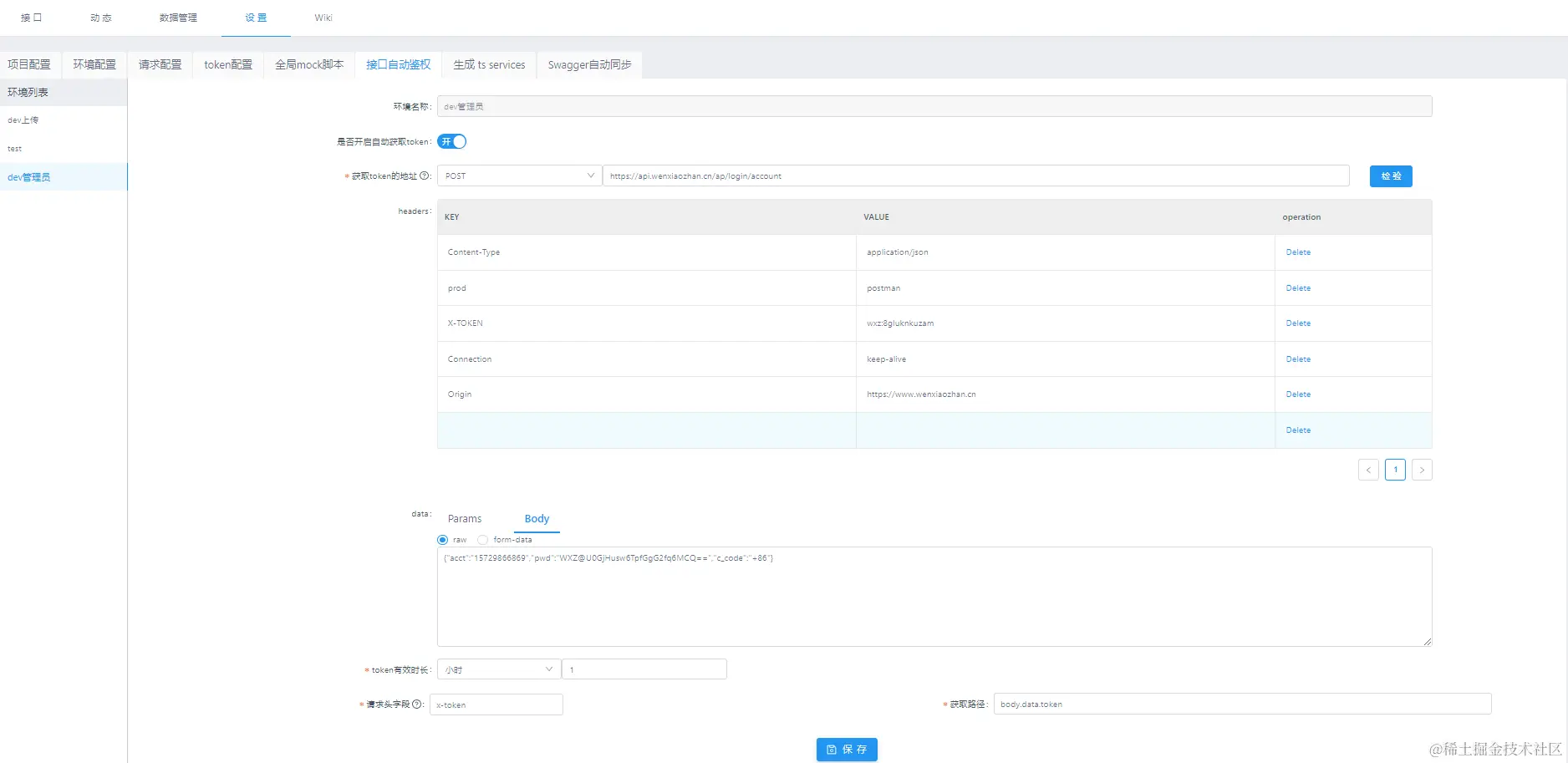Screen dimensions: 1568x763
Task: Focus the token有效时长 number input
Action: 644,669
